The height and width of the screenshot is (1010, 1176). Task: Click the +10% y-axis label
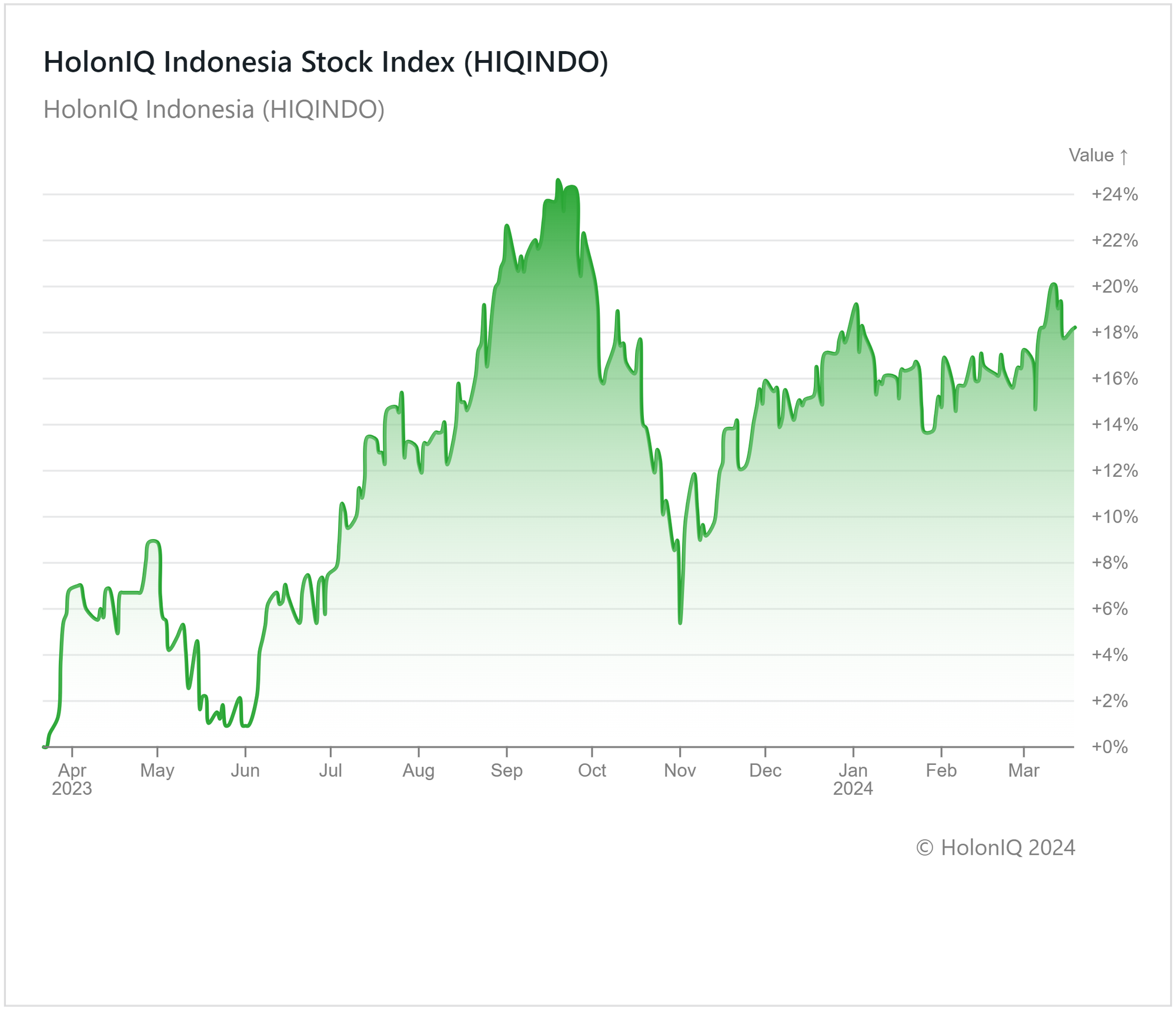pyautogui.click(x=1114, y=517)
